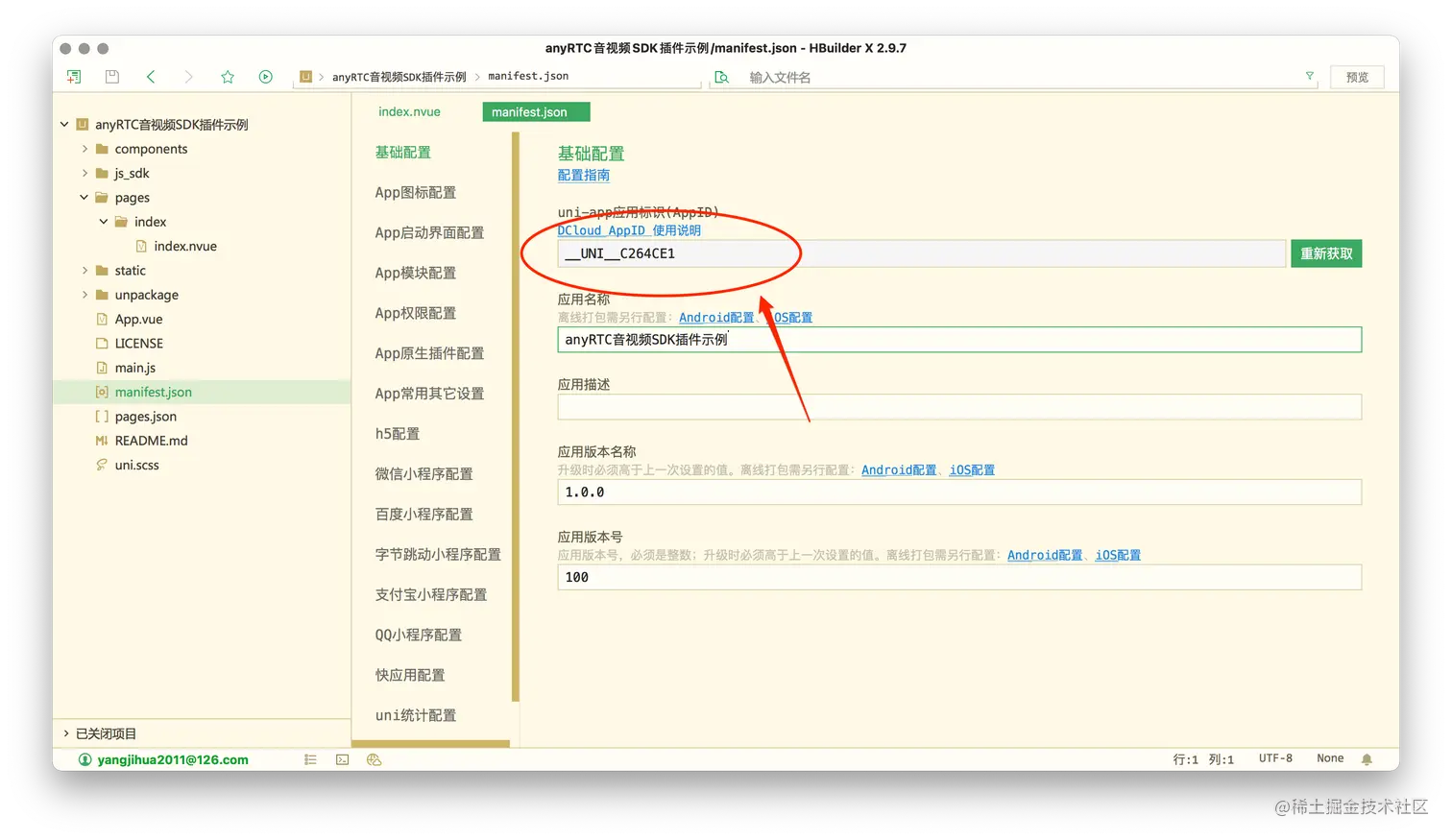Open the terminal icon in status bar
This screenshot has height=840, width=1452.
click(343, 759)
